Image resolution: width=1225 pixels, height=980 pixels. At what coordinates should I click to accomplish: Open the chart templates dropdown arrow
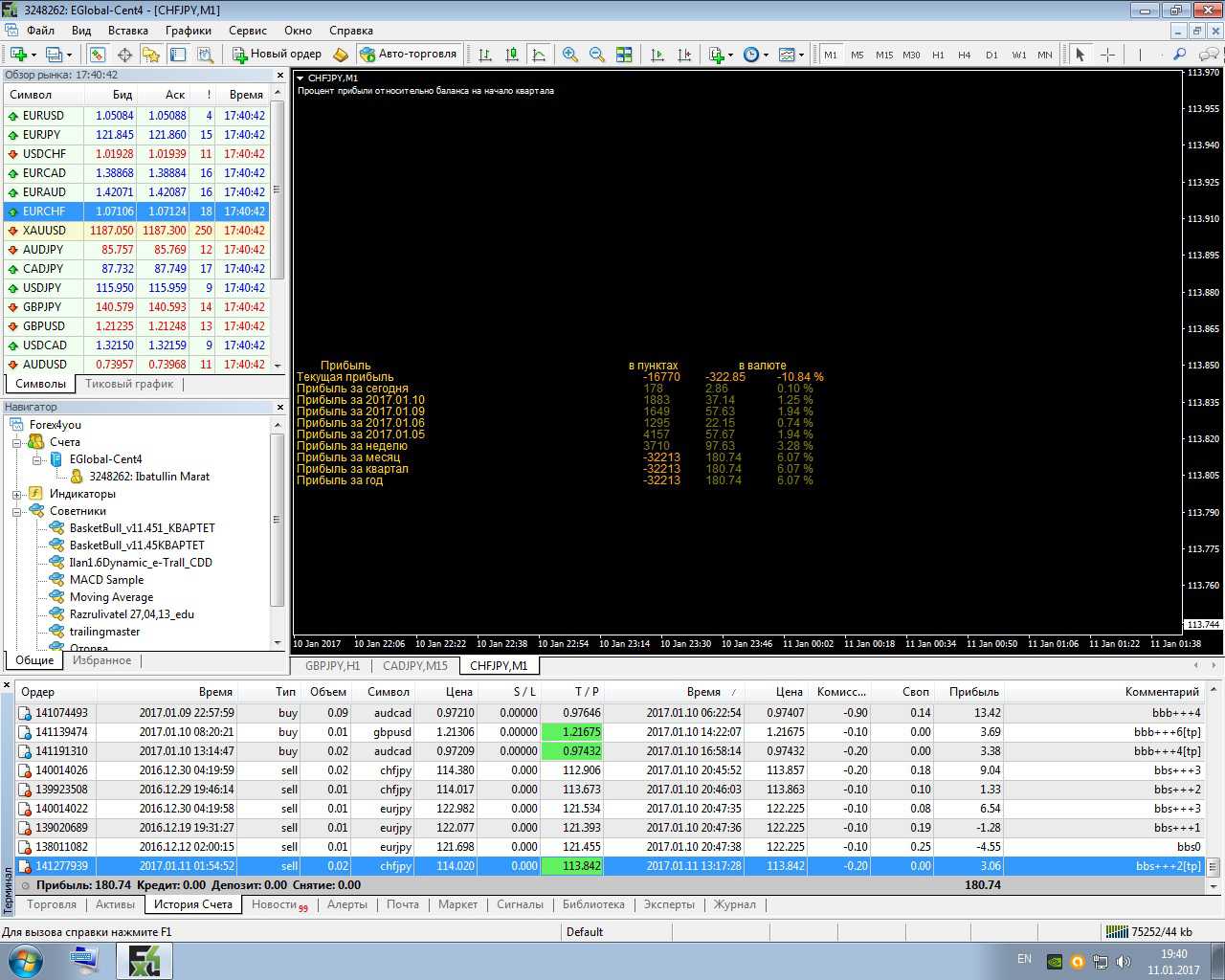pos(801,55)
